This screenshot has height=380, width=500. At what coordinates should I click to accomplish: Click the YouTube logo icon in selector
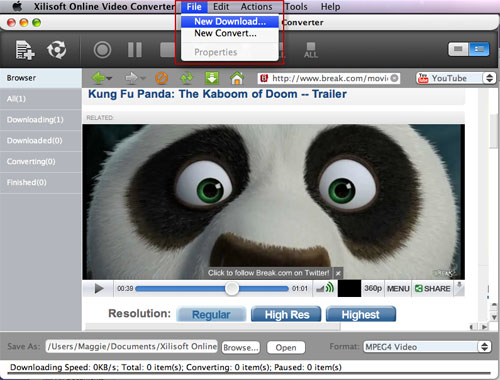[x=423, y=78]
